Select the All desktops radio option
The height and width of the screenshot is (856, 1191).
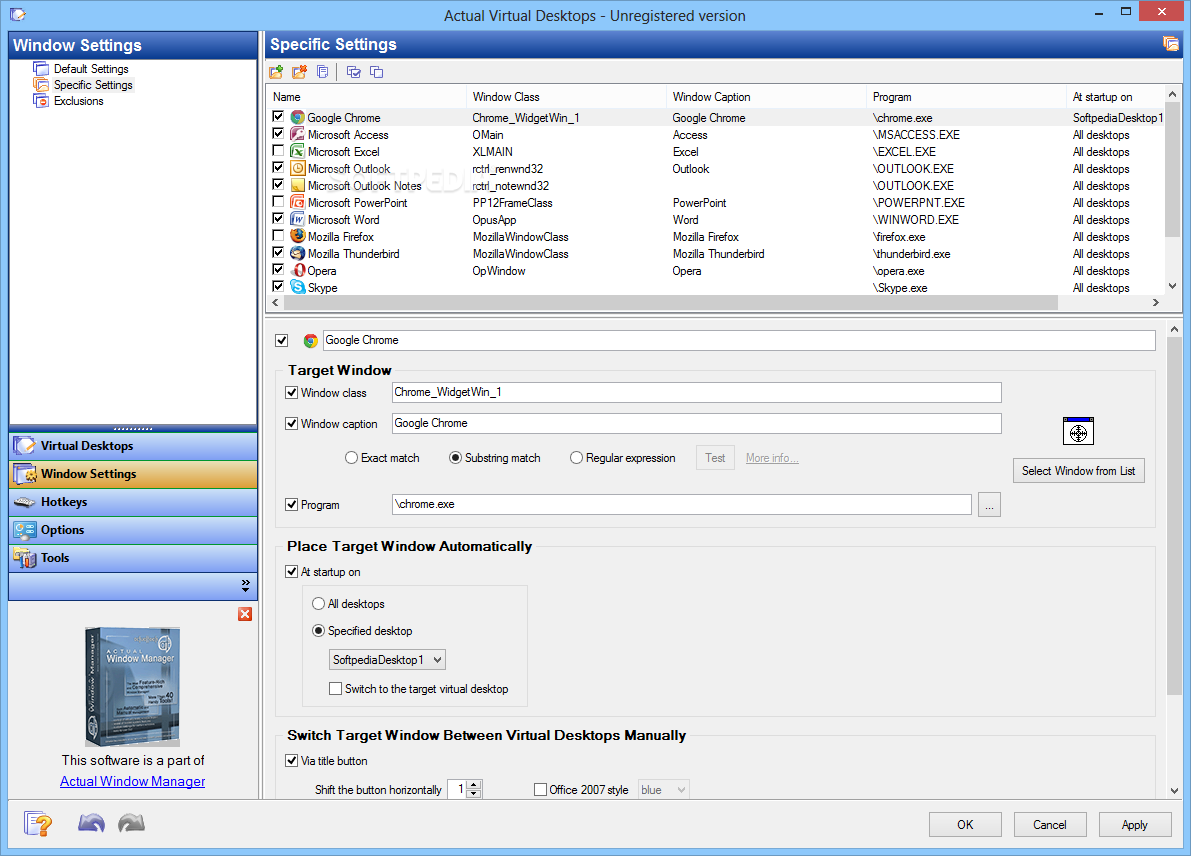(x=319, y=604)
